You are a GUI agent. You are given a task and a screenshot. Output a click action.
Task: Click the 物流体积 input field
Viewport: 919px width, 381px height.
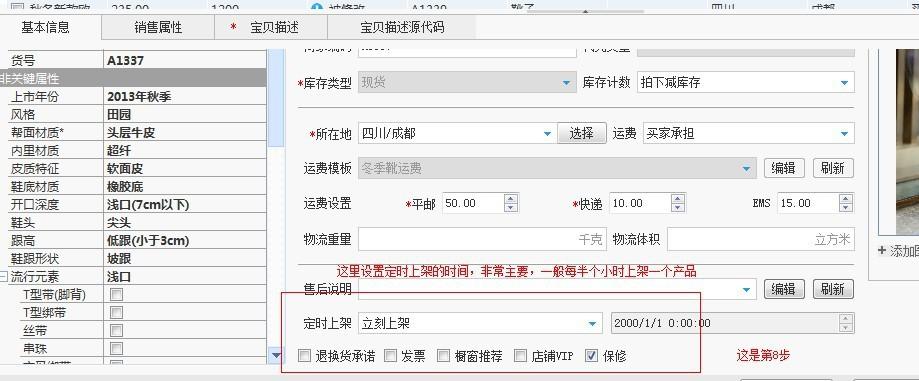[761, 239]
